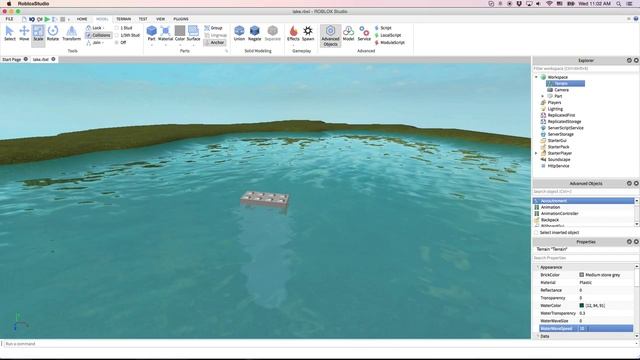Insert a new Part
Viewport: 640px width, 360px height.
151,33
